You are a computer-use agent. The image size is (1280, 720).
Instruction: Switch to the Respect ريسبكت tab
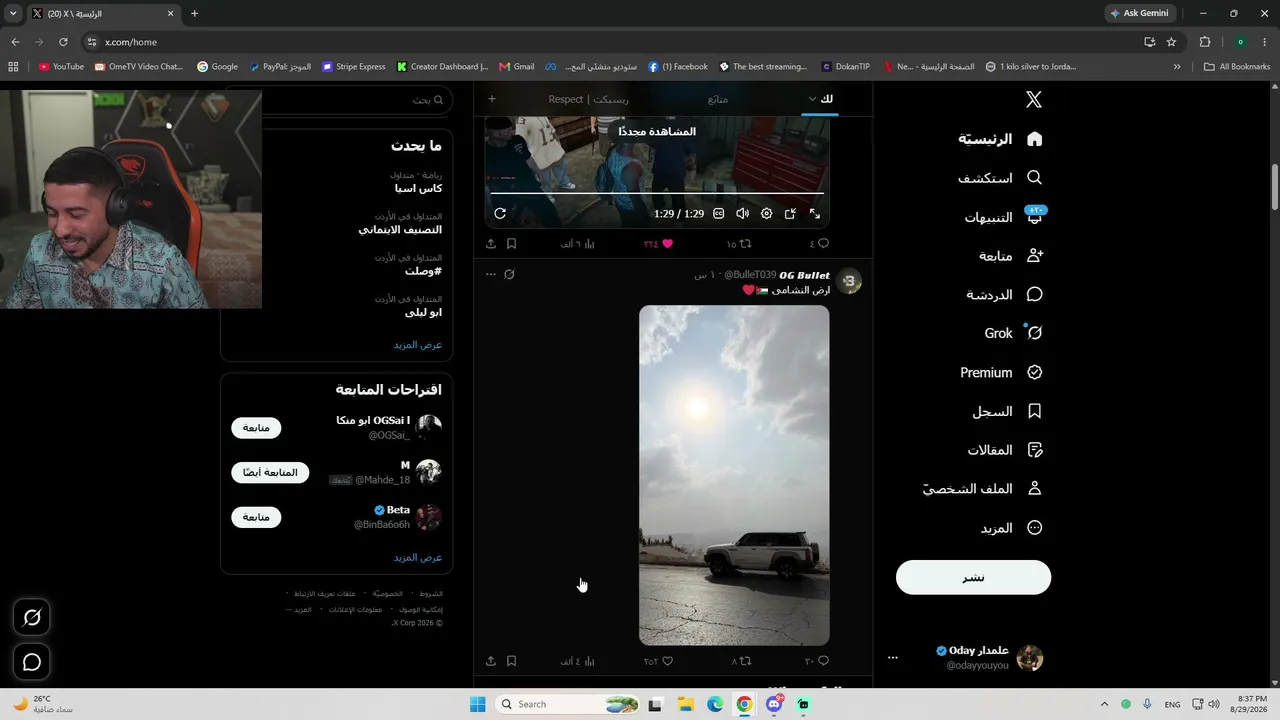click(x=589, y=99)
